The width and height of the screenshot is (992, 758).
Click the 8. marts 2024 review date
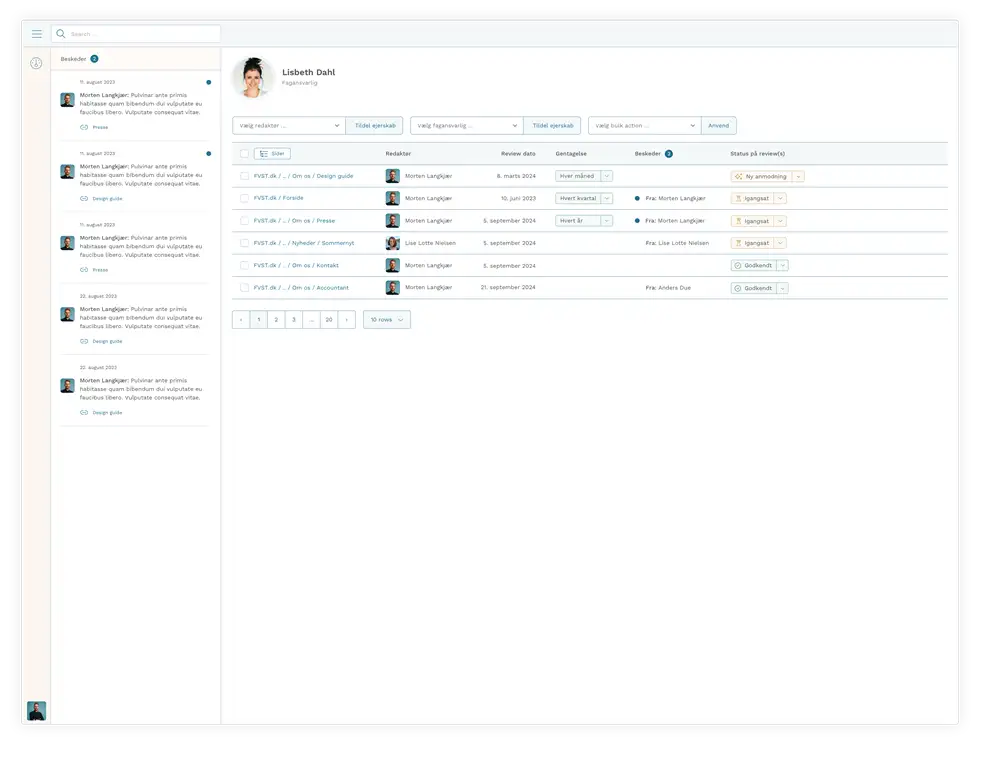coord(516,176)
